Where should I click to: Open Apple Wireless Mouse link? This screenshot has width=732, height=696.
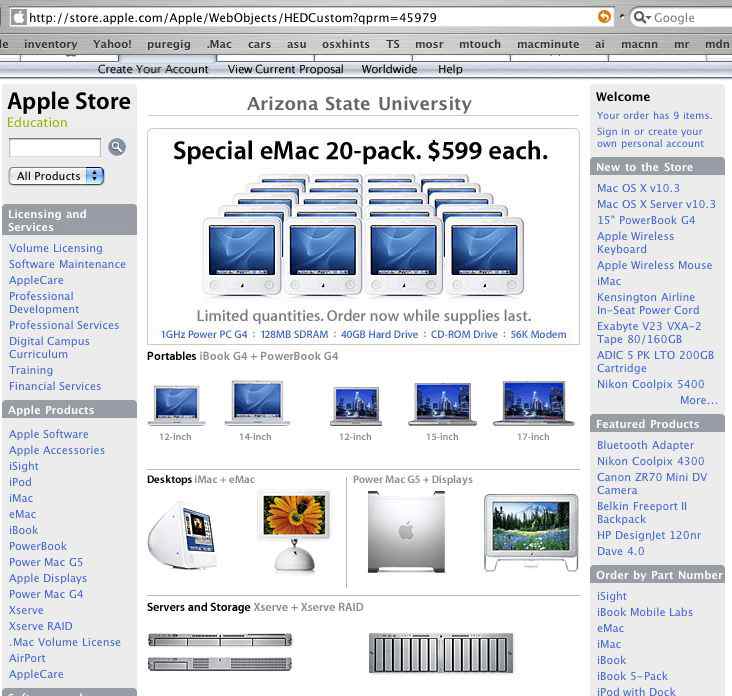click(655, 265)
